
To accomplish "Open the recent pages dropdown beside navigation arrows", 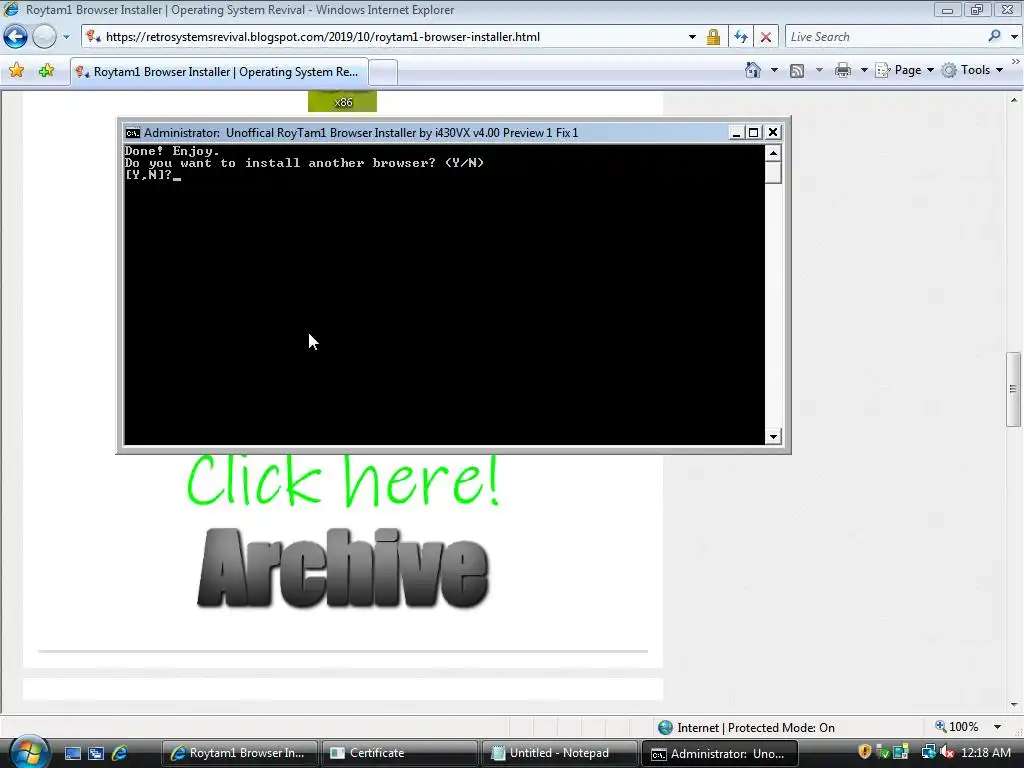I will 66,37.
